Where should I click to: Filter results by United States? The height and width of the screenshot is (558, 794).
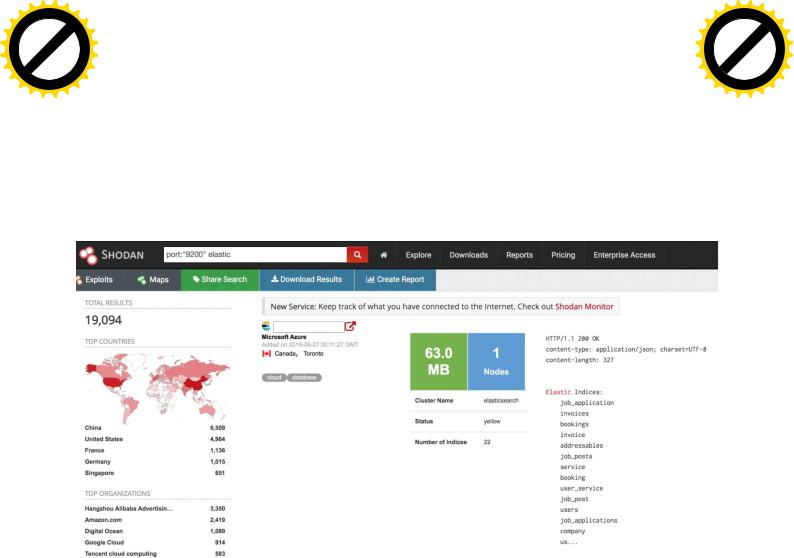pyautogui.click(x=155, y=439)
